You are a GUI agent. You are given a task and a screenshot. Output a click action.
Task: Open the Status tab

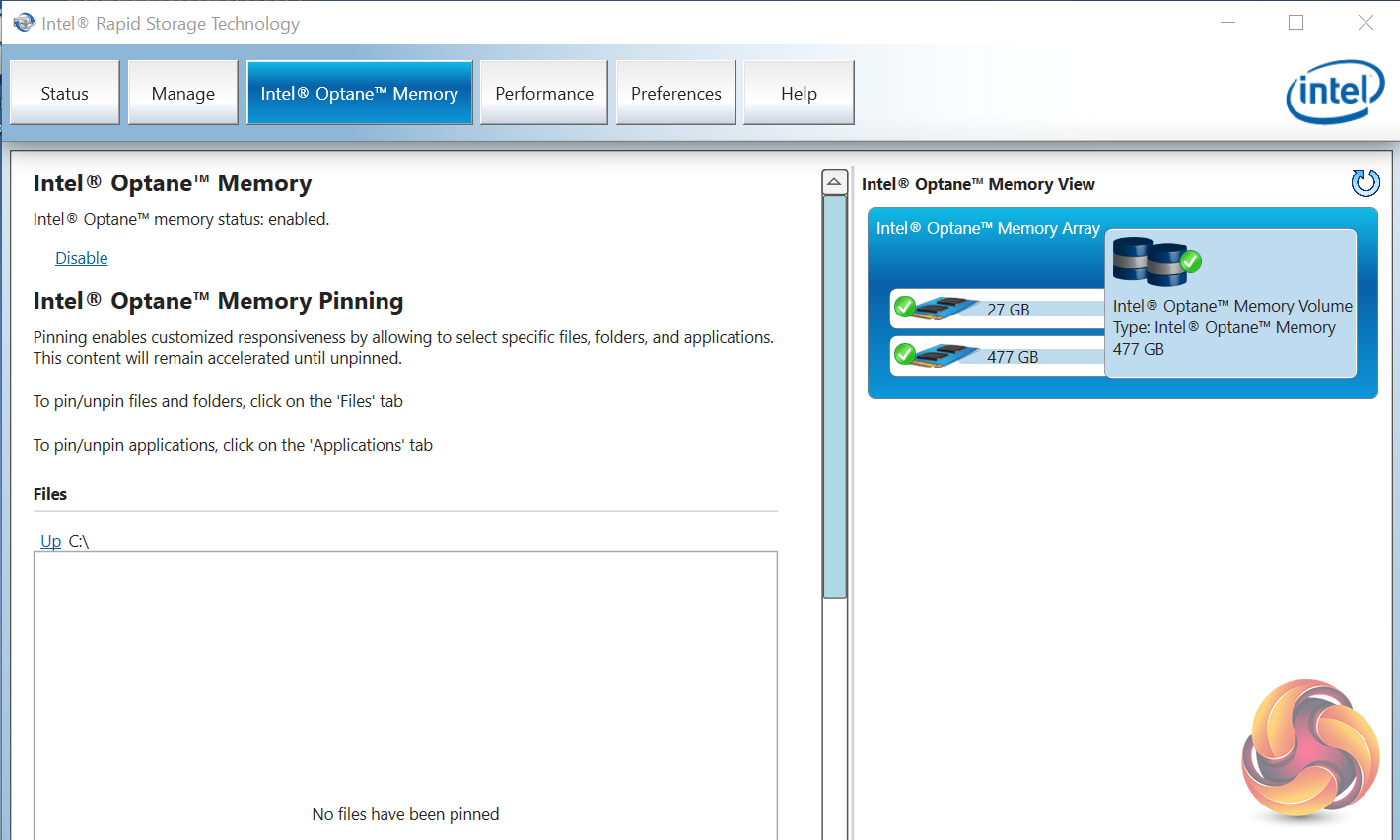pos(65,93)
